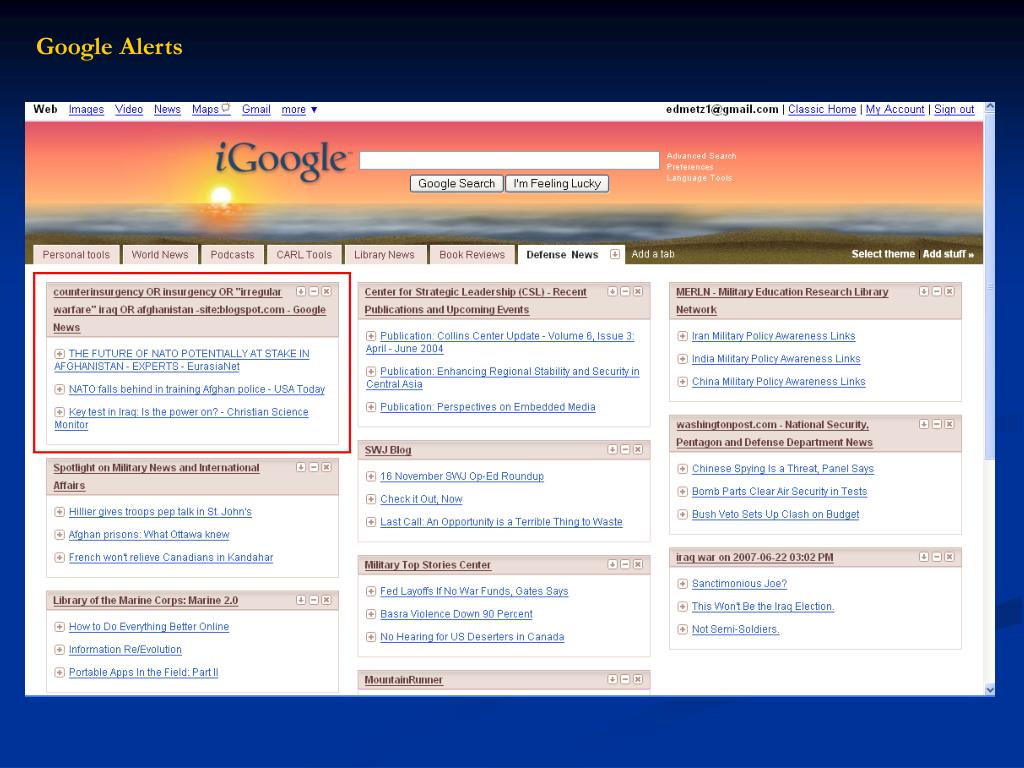1024x768 pixels.
Task: Click the Sign out link
Action: 954,110
